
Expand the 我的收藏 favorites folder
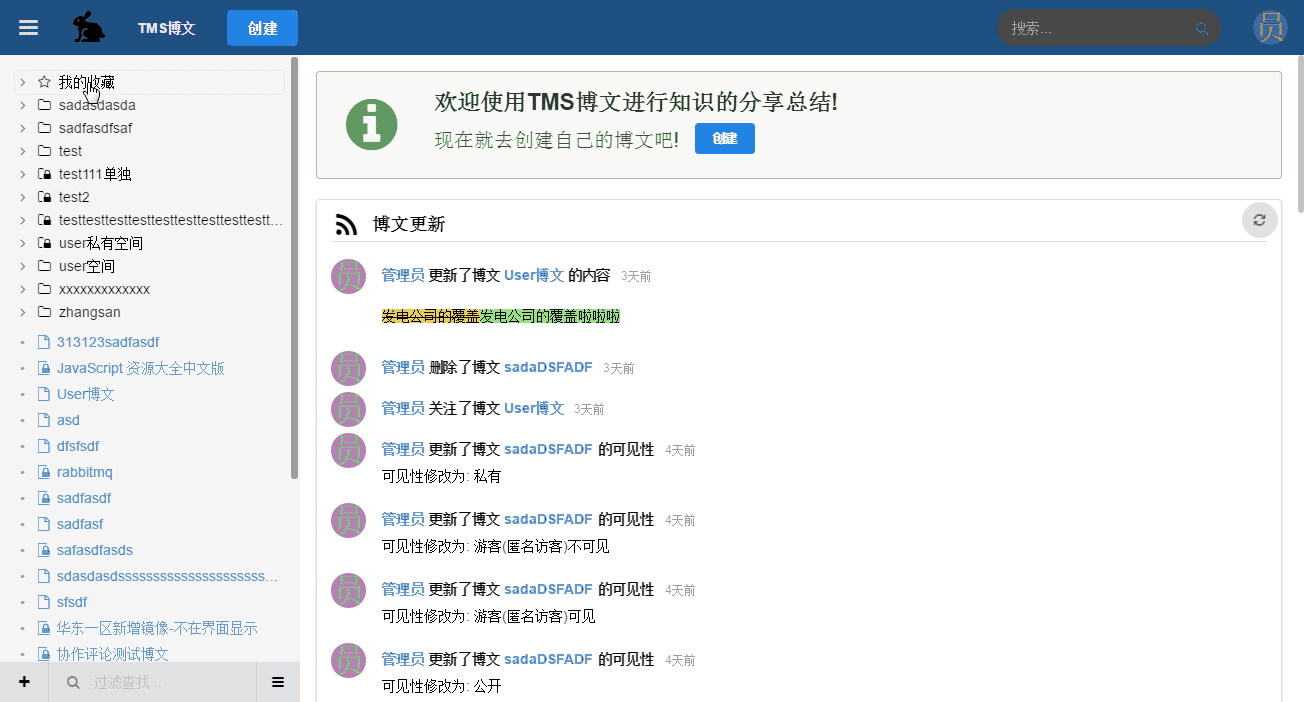coord(22,82)
